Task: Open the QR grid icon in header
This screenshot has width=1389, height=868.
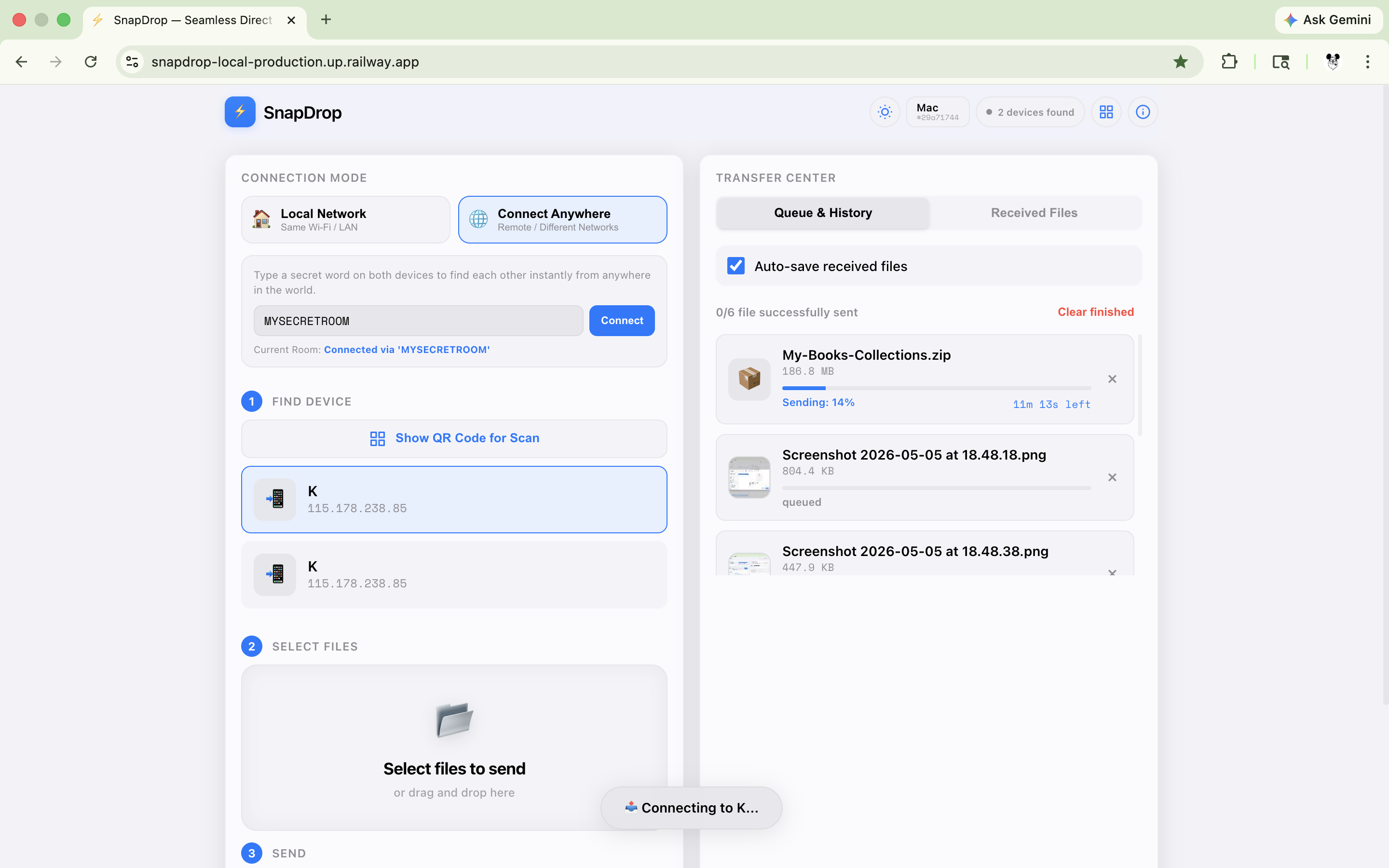Action: click(x=1106, y=112)
